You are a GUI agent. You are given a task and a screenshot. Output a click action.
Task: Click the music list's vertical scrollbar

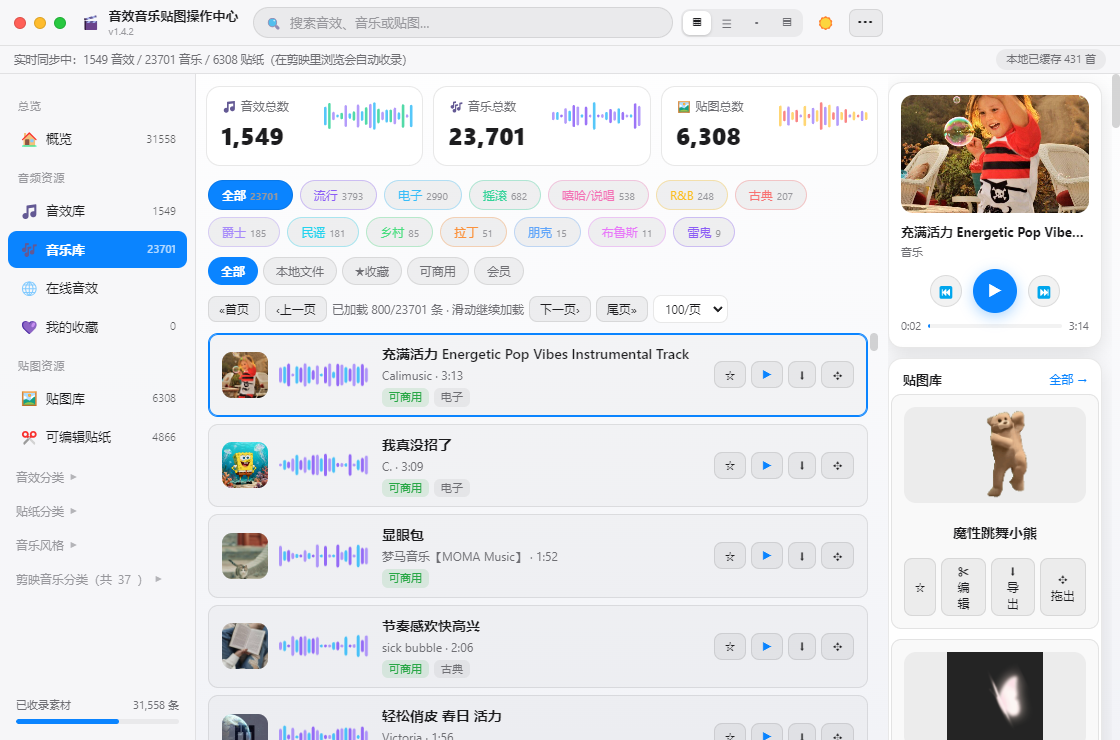pyautogui.click(x=874, y=343)
